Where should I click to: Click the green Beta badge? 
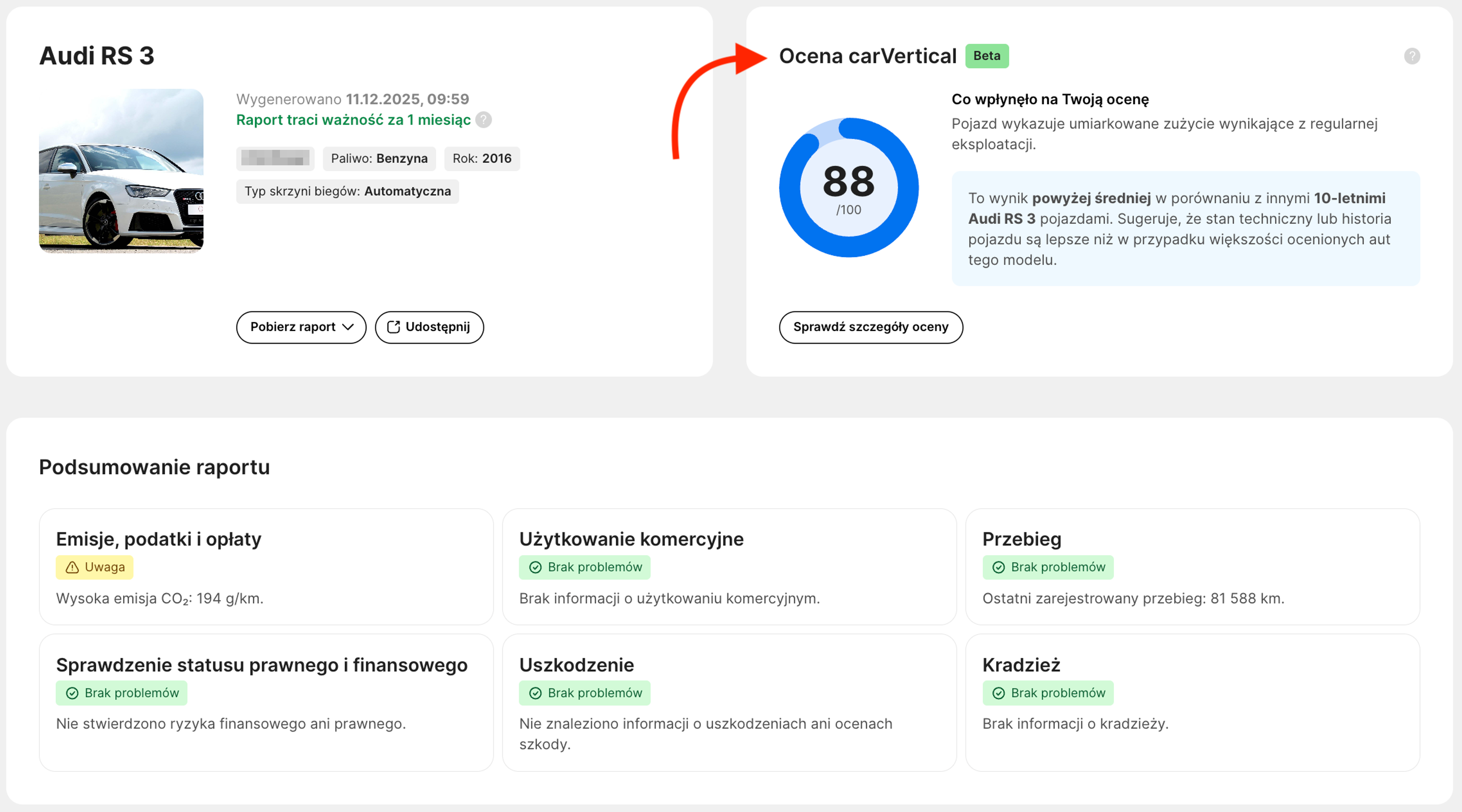point(986,56)
